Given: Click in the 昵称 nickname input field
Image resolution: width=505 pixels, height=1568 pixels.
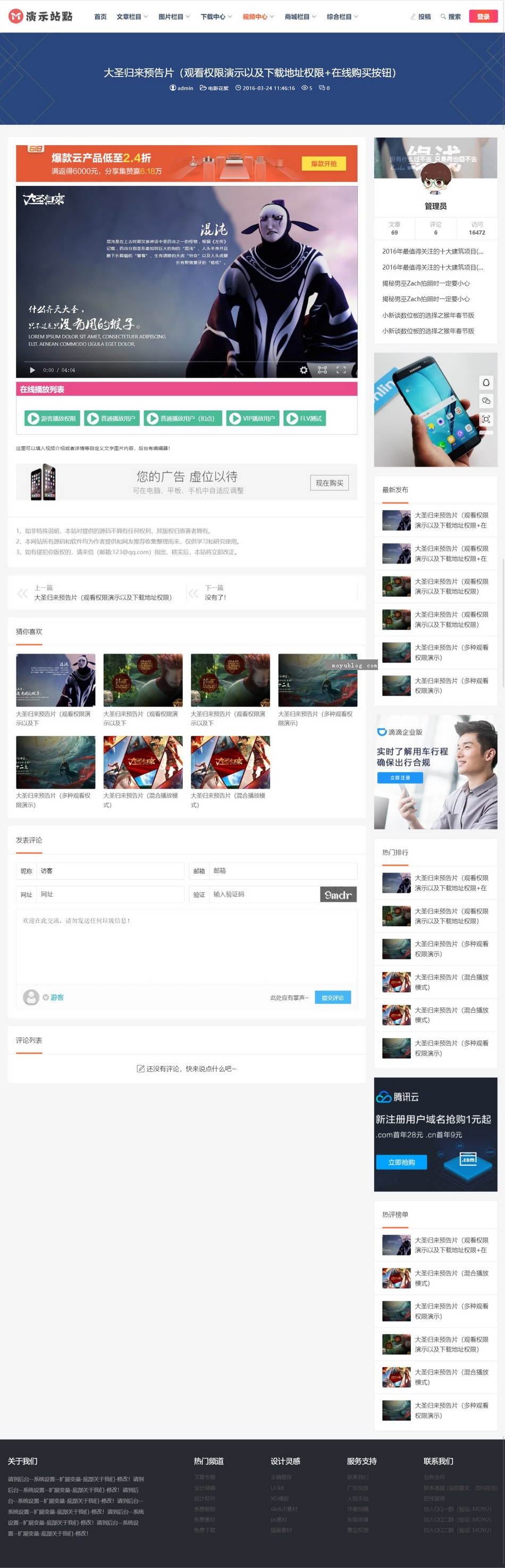Looking at the screenshot, I should point(110,871).
